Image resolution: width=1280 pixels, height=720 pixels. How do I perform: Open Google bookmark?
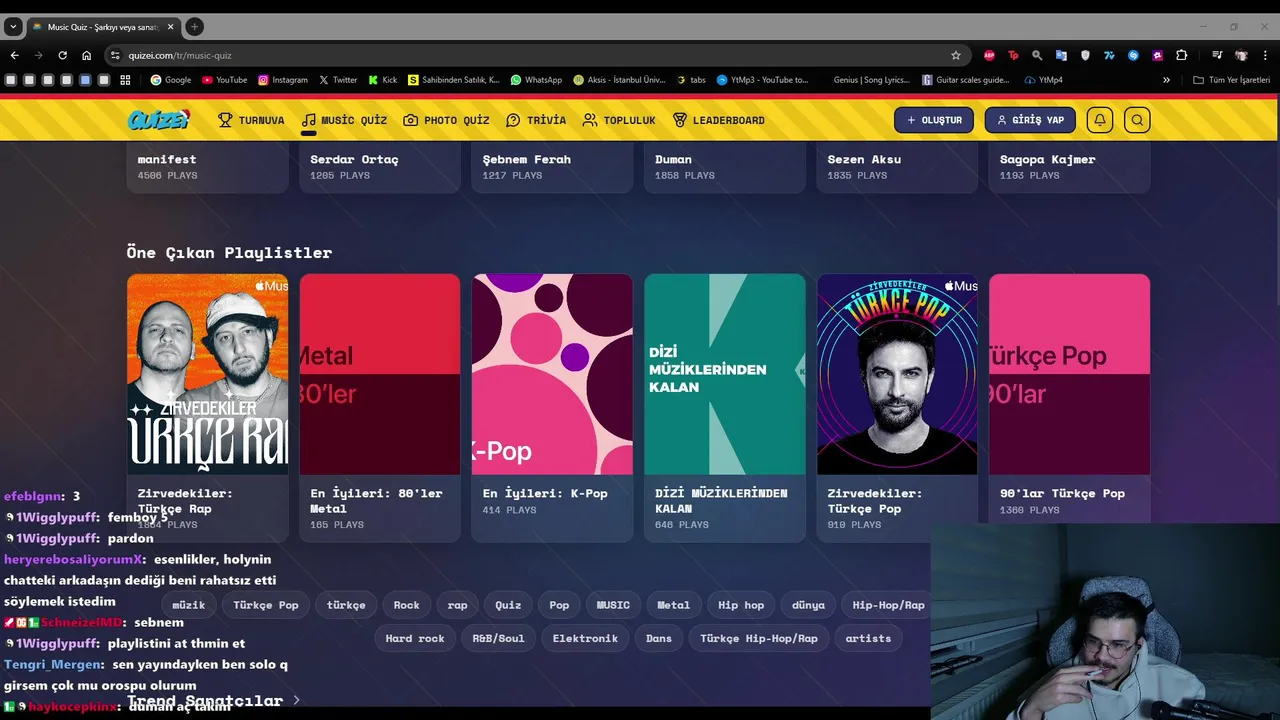pyautogui.click(x=170, y=80)
